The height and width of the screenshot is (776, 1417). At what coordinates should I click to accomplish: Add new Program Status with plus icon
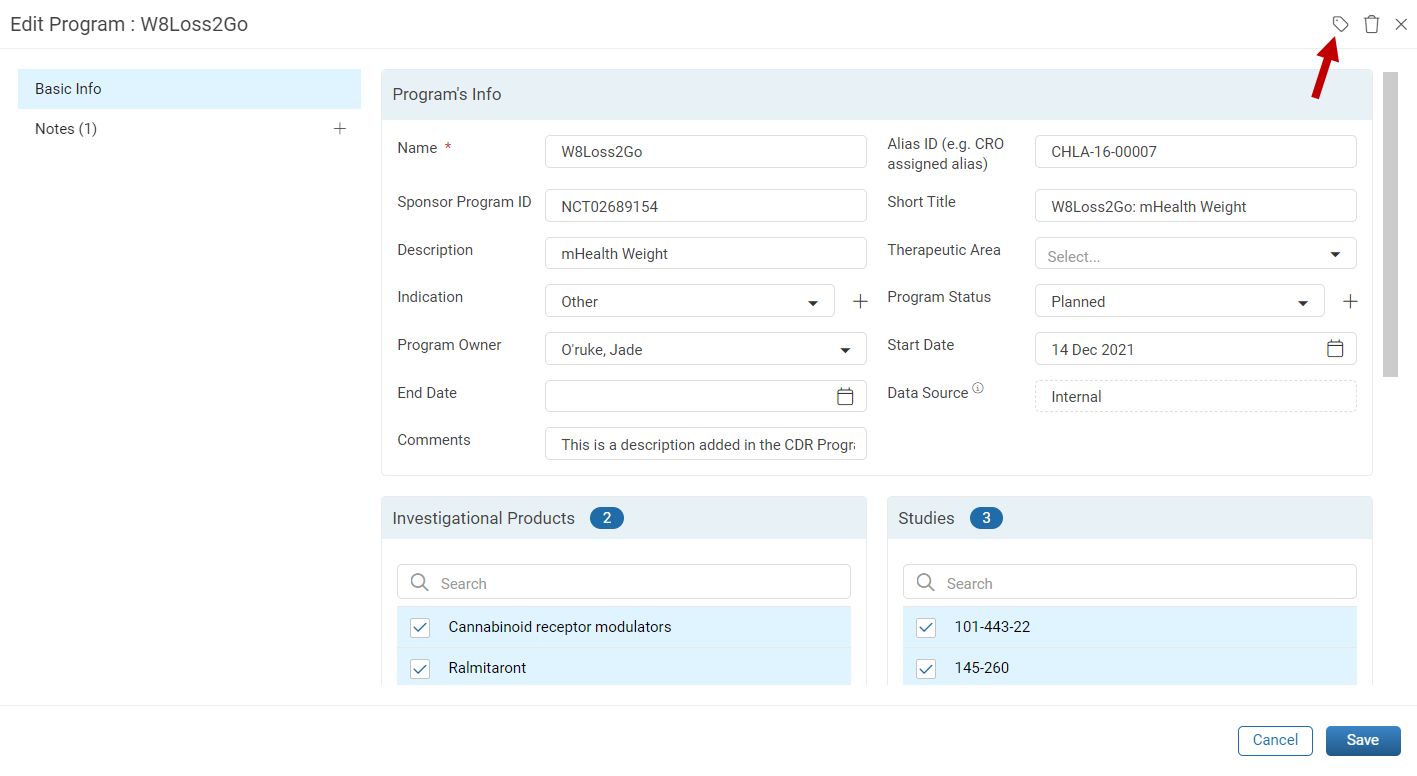[1350, 301]
